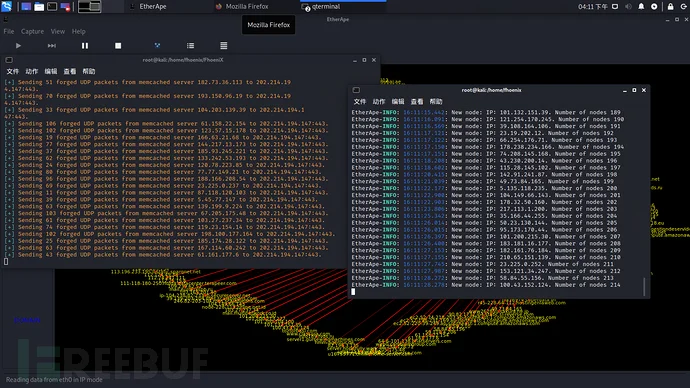This screenshot has width=690, height=388.
Task: Click the line with Number of nodes 214
Action: coord(486,285)
